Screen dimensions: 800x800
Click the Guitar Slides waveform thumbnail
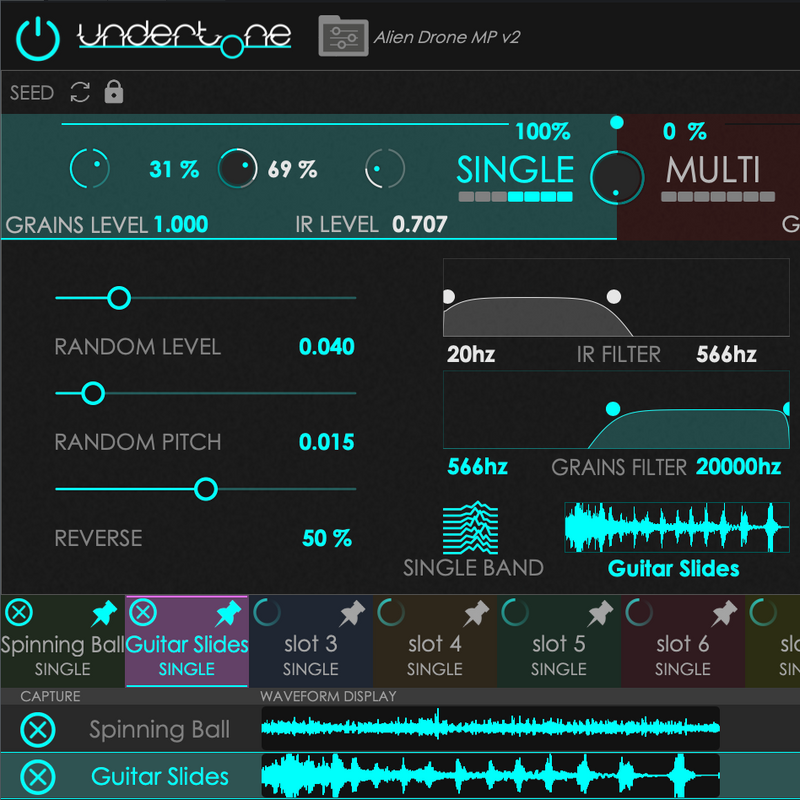pos(677,527)
